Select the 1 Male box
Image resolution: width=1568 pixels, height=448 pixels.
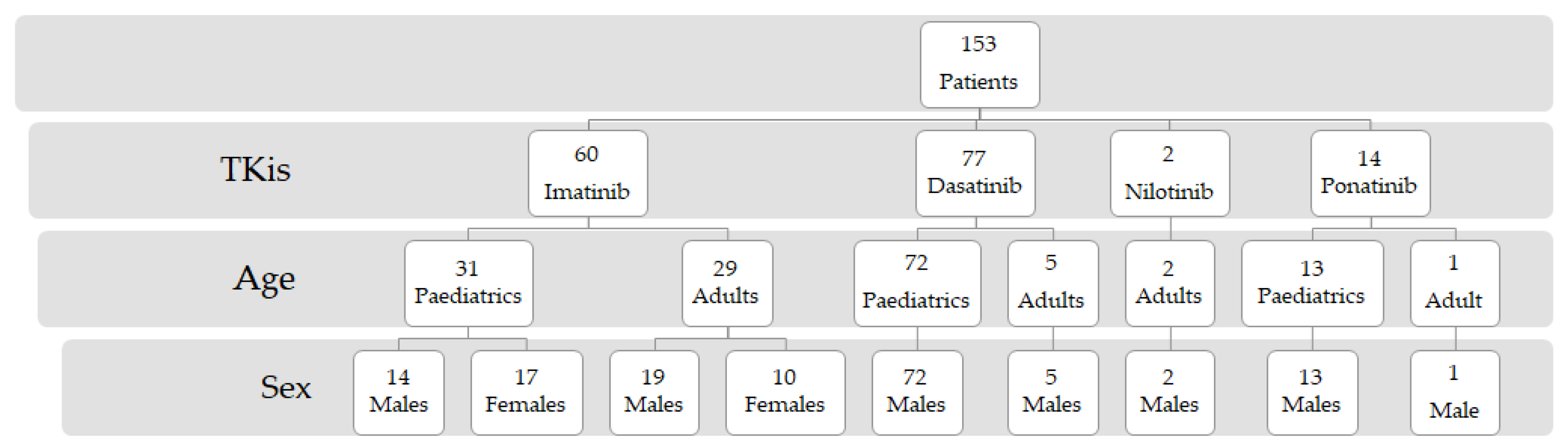1454,392
